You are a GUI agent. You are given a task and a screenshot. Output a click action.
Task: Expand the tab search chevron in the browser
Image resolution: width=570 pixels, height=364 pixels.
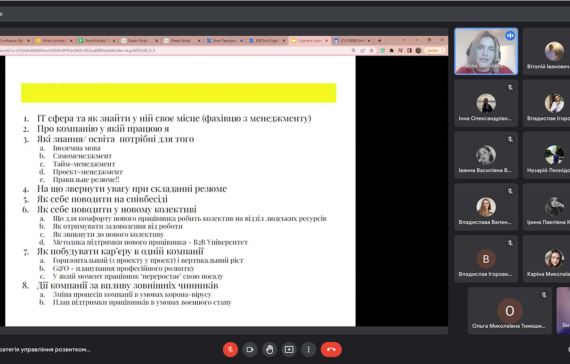(403, 40)
